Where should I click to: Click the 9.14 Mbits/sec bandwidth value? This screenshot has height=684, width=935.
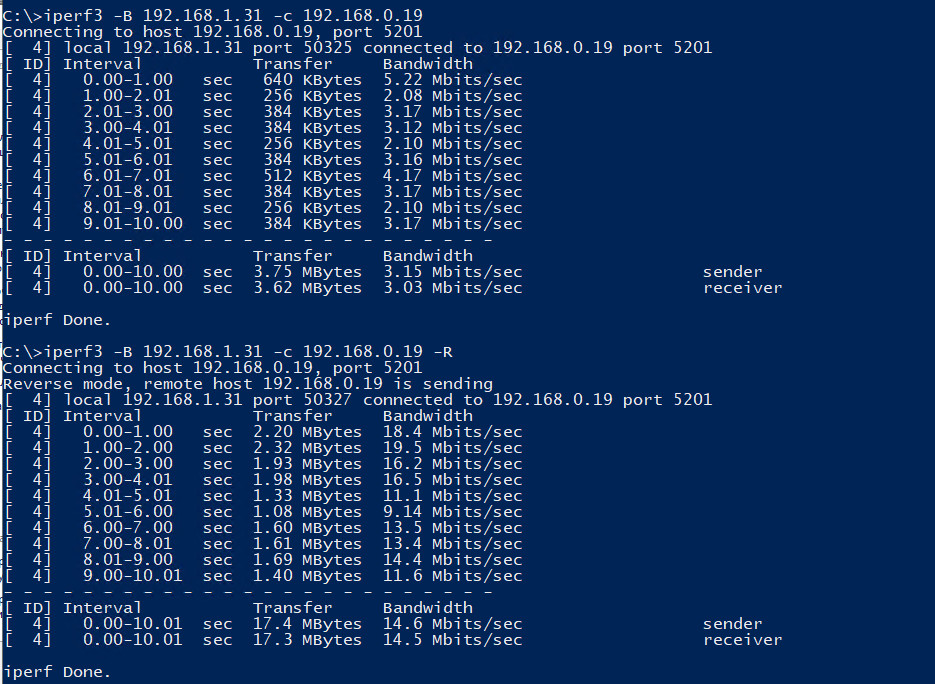click(453, 512)
